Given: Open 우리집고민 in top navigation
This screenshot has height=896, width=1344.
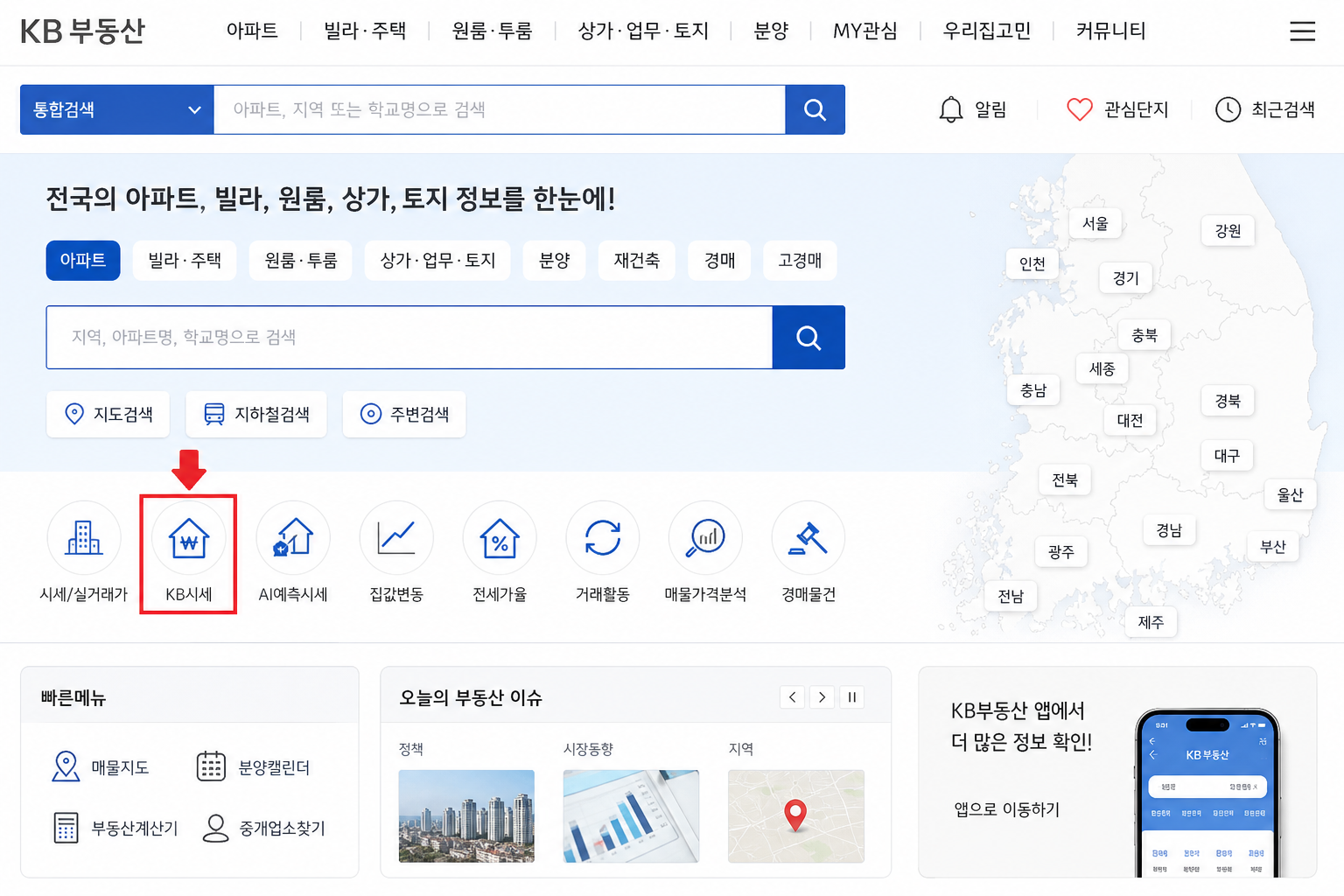Looking at the screenshot, I should pyautogui.click(x=987, y=31).
